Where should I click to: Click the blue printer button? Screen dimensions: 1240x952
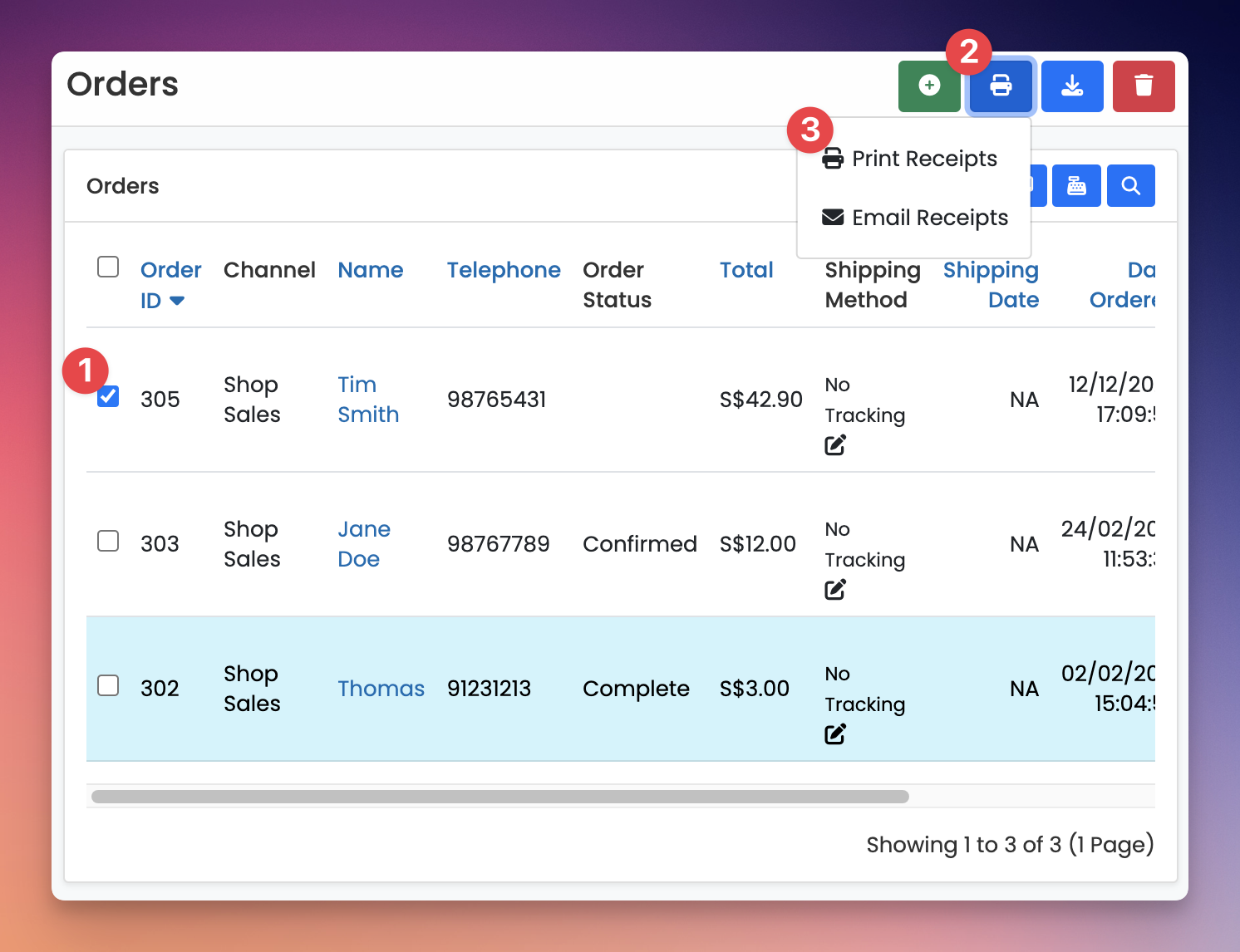pyautogui.click(x=1001, y=86)
